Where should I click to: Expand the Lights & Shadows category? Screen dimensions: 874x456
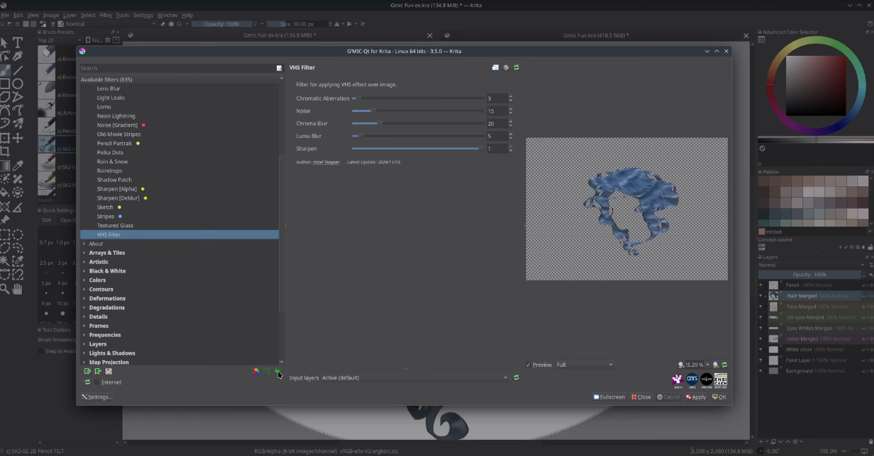pos(85,353)
